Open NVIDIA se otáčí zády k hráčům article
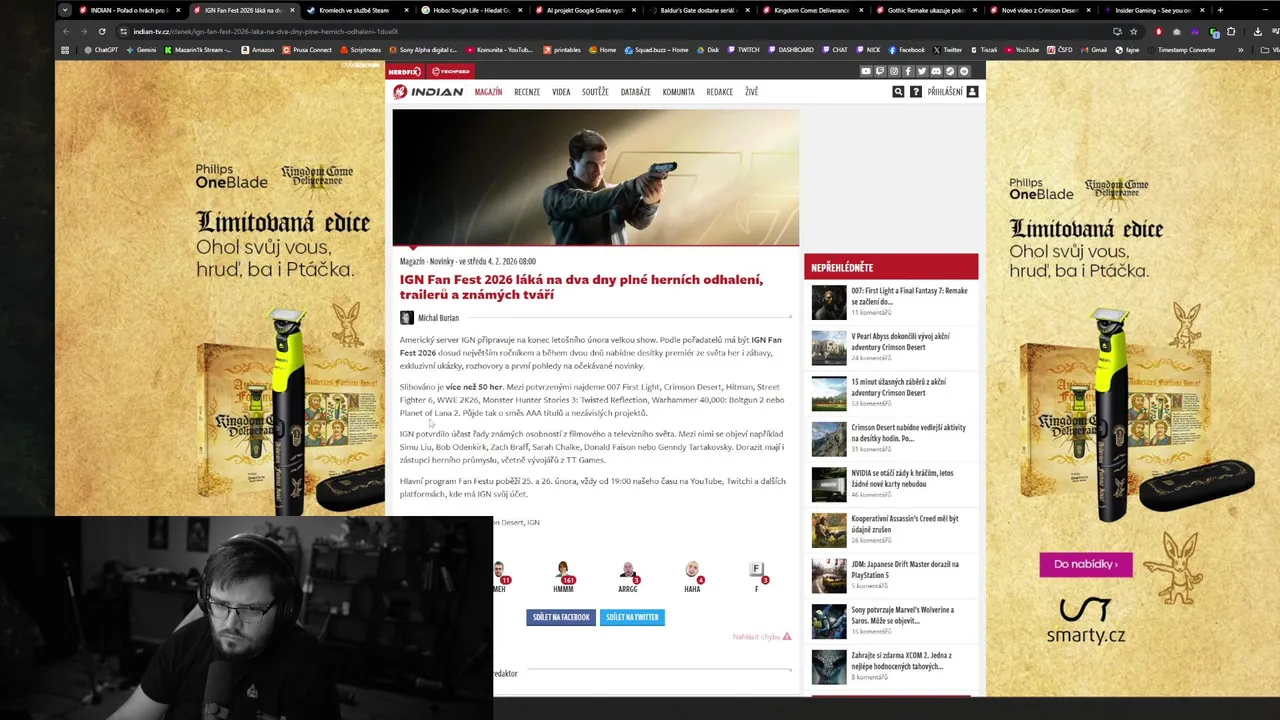This screenshot has height=720, width=1280. point(902,479)
